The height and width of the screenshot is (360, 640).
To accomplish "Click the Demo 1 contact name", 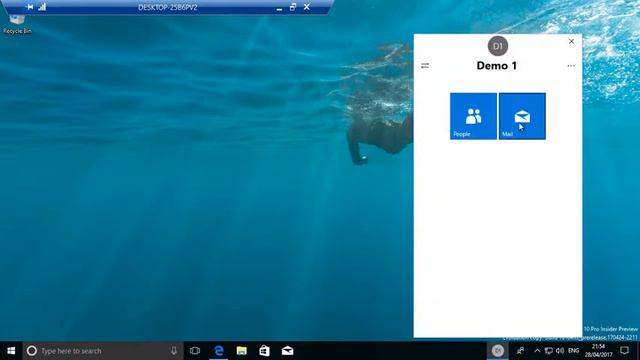I will 497,66.
